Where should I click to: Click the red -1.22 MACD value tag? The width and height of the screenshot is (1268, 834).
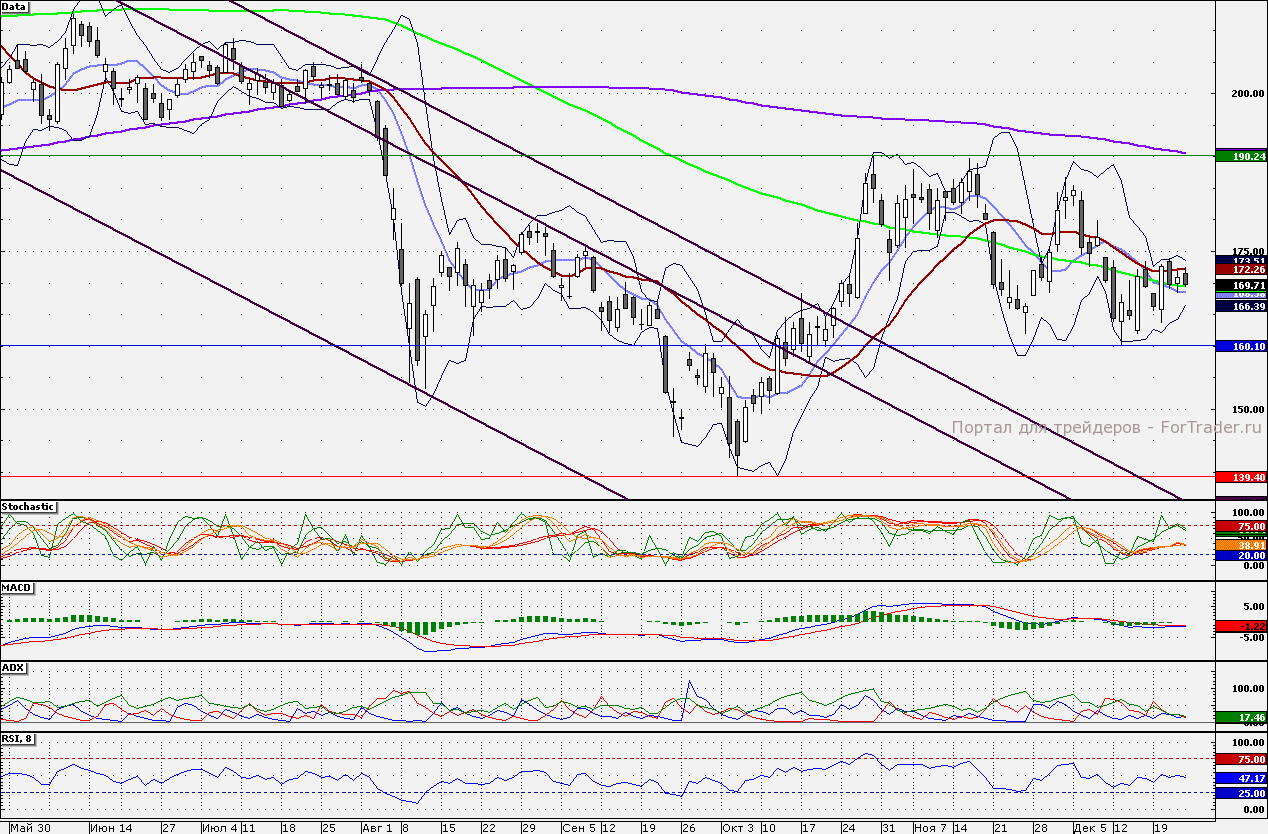[1239, 626]
